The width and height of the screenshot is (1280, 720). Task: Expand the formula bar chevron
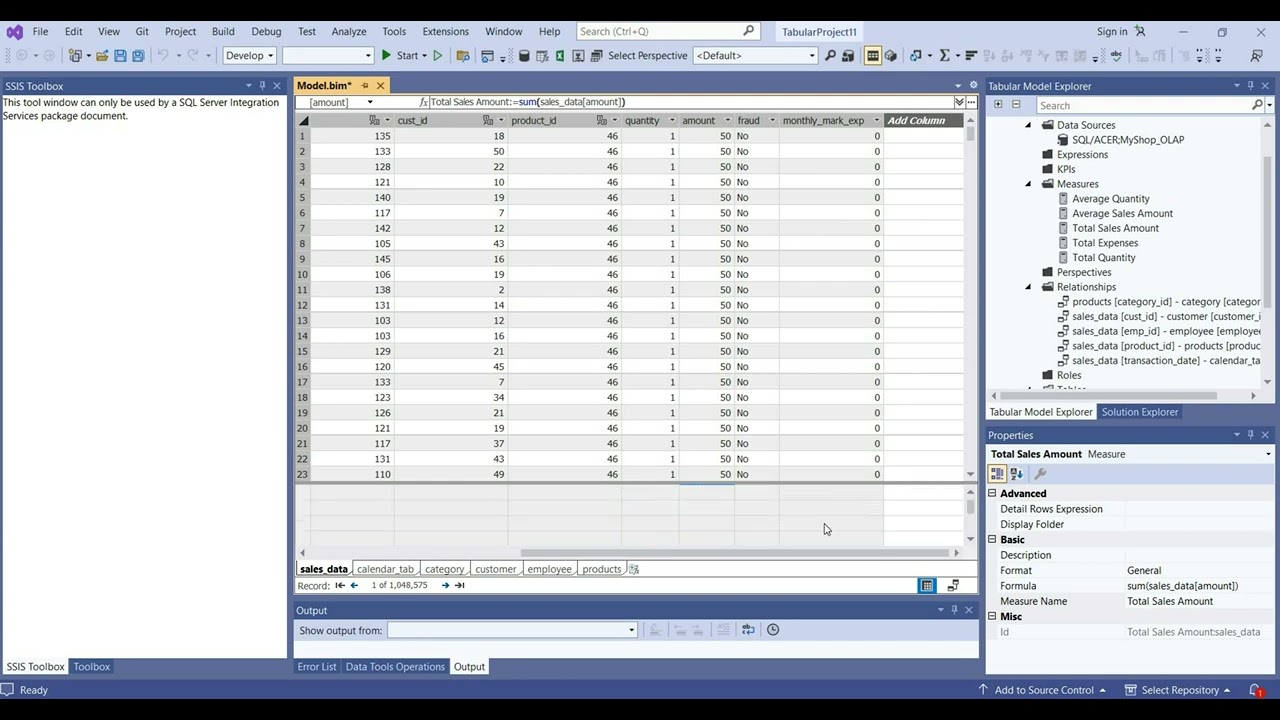tap(959, 102)
